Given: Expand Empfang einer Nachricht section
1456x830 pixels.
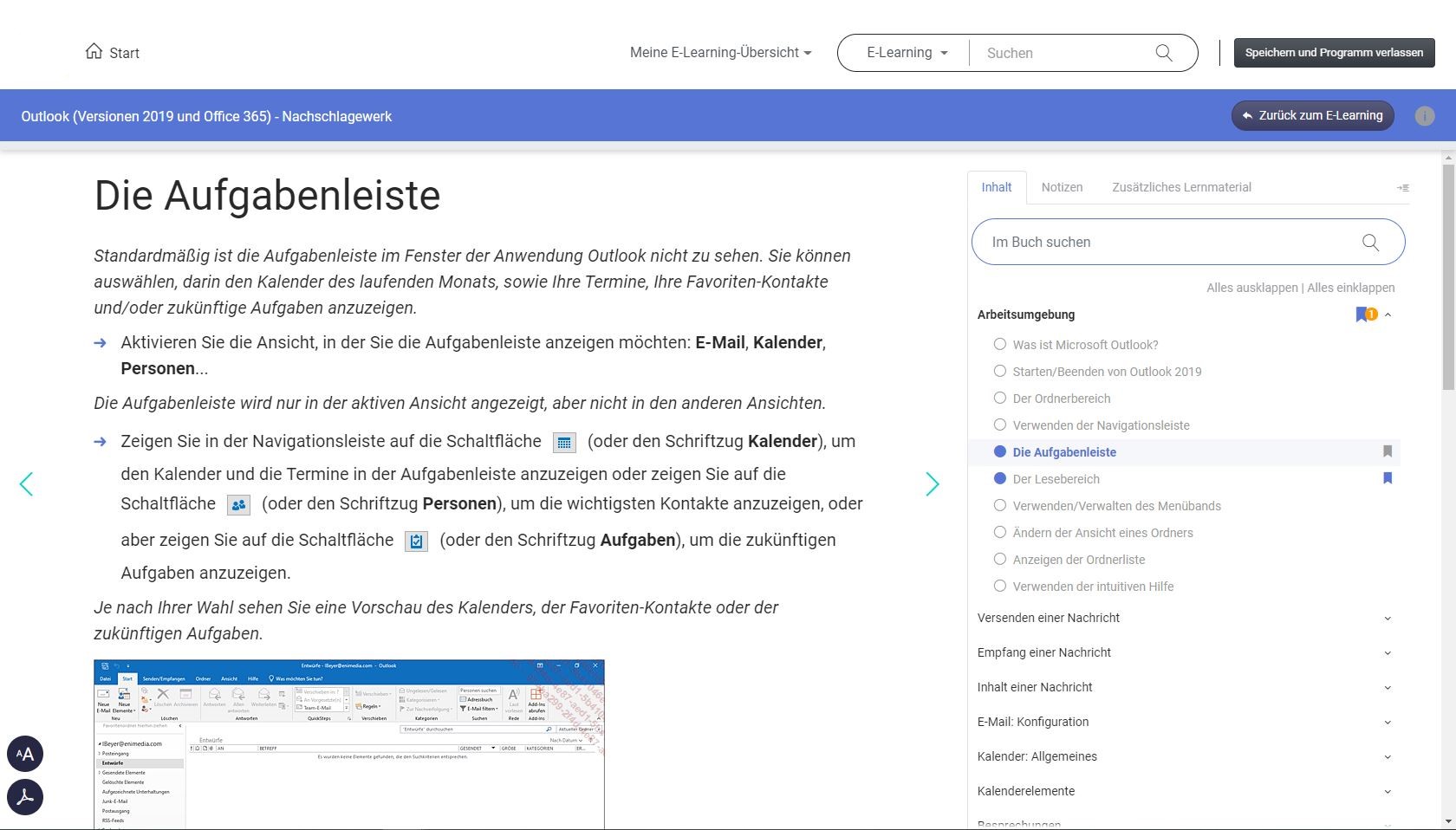Looking at the screenshot, I should click(1388, 653).
